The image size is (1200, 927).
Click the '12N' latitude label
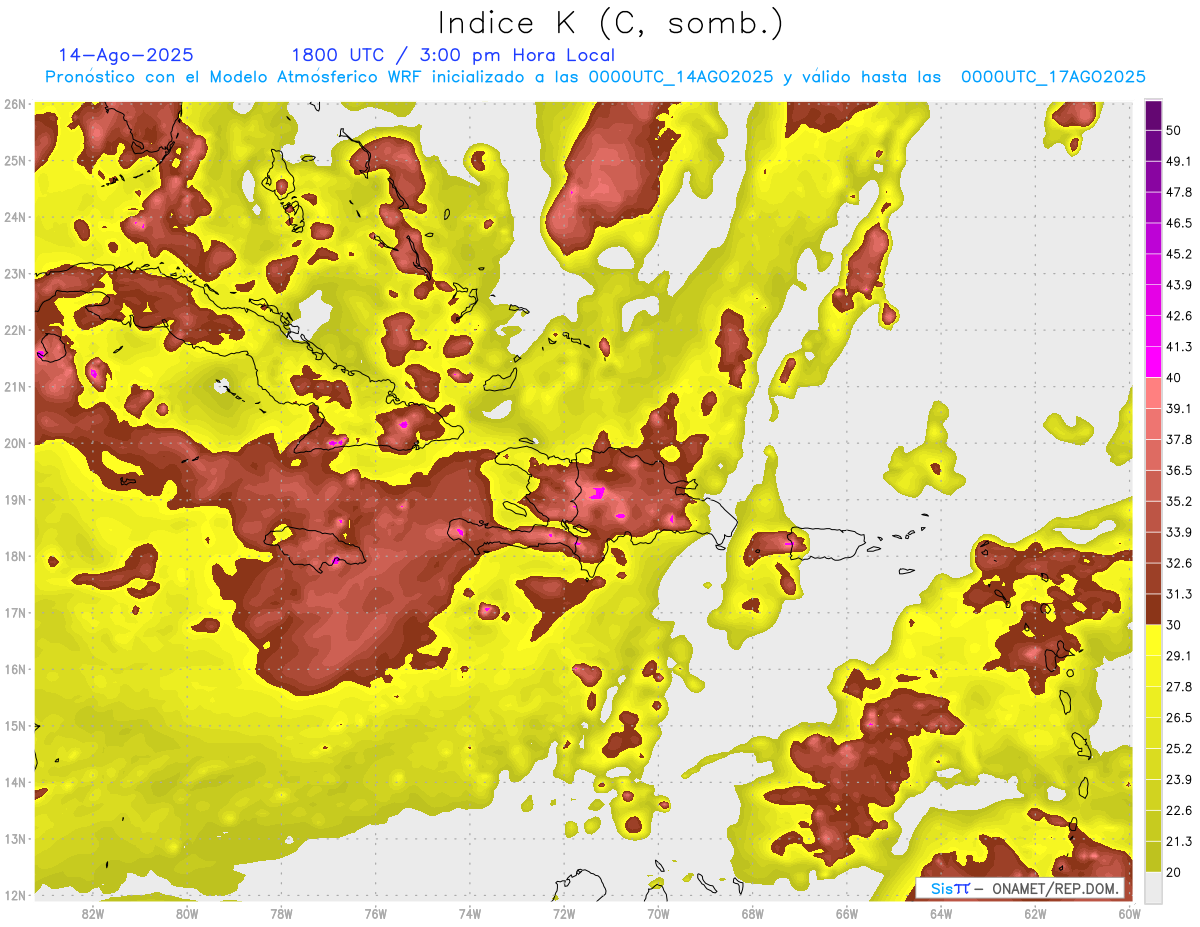point(15,896)
